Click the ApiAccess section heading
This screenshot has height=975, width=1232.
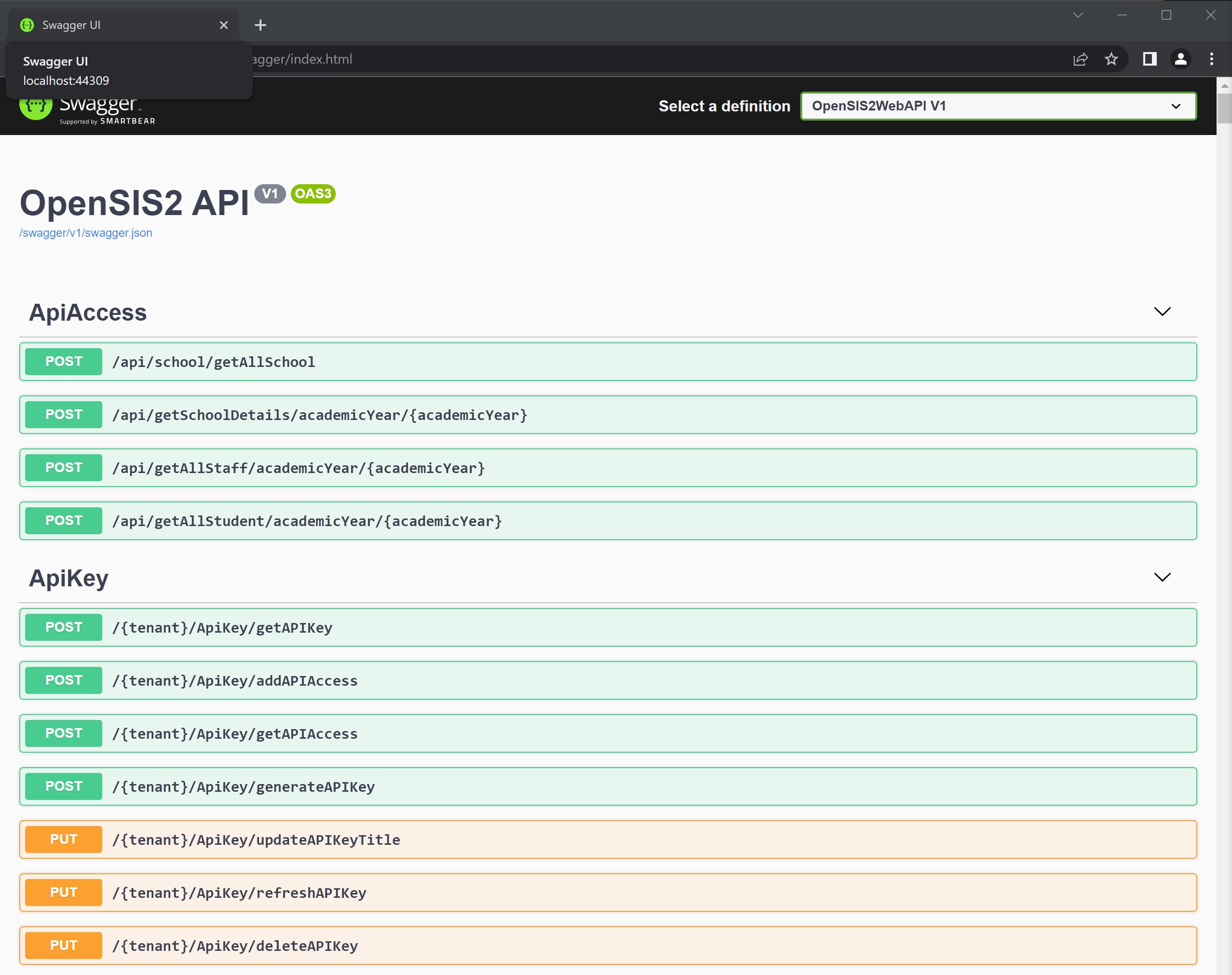pyautogui.click(x=88, y=313)
